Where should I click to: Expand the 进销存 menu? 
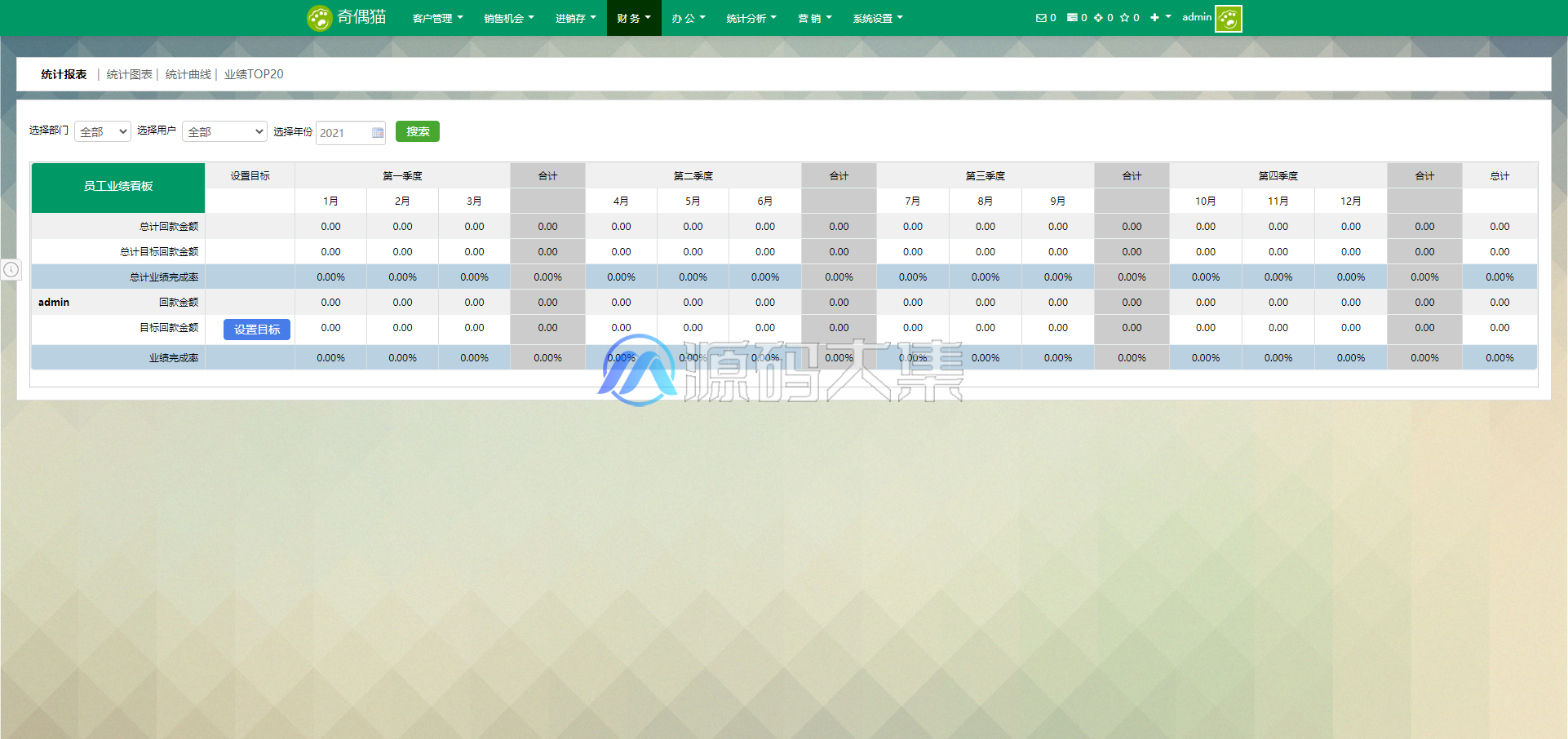point(575,18)
